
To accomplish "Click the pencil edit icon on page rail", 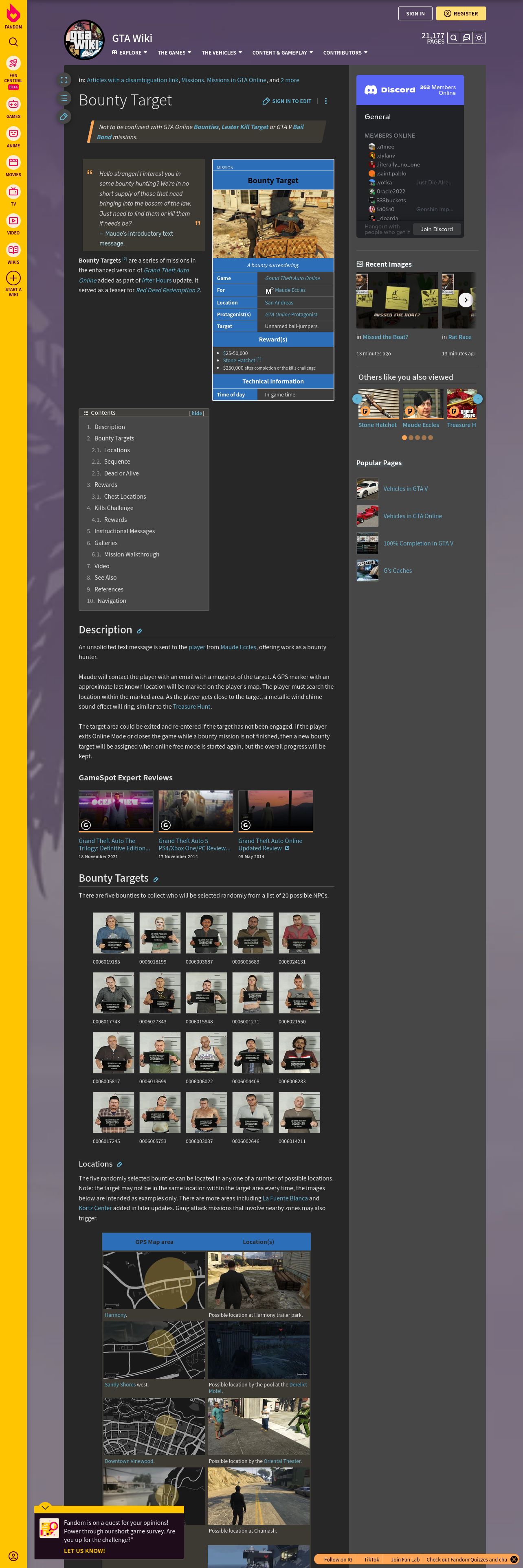I will click(64, 116).
